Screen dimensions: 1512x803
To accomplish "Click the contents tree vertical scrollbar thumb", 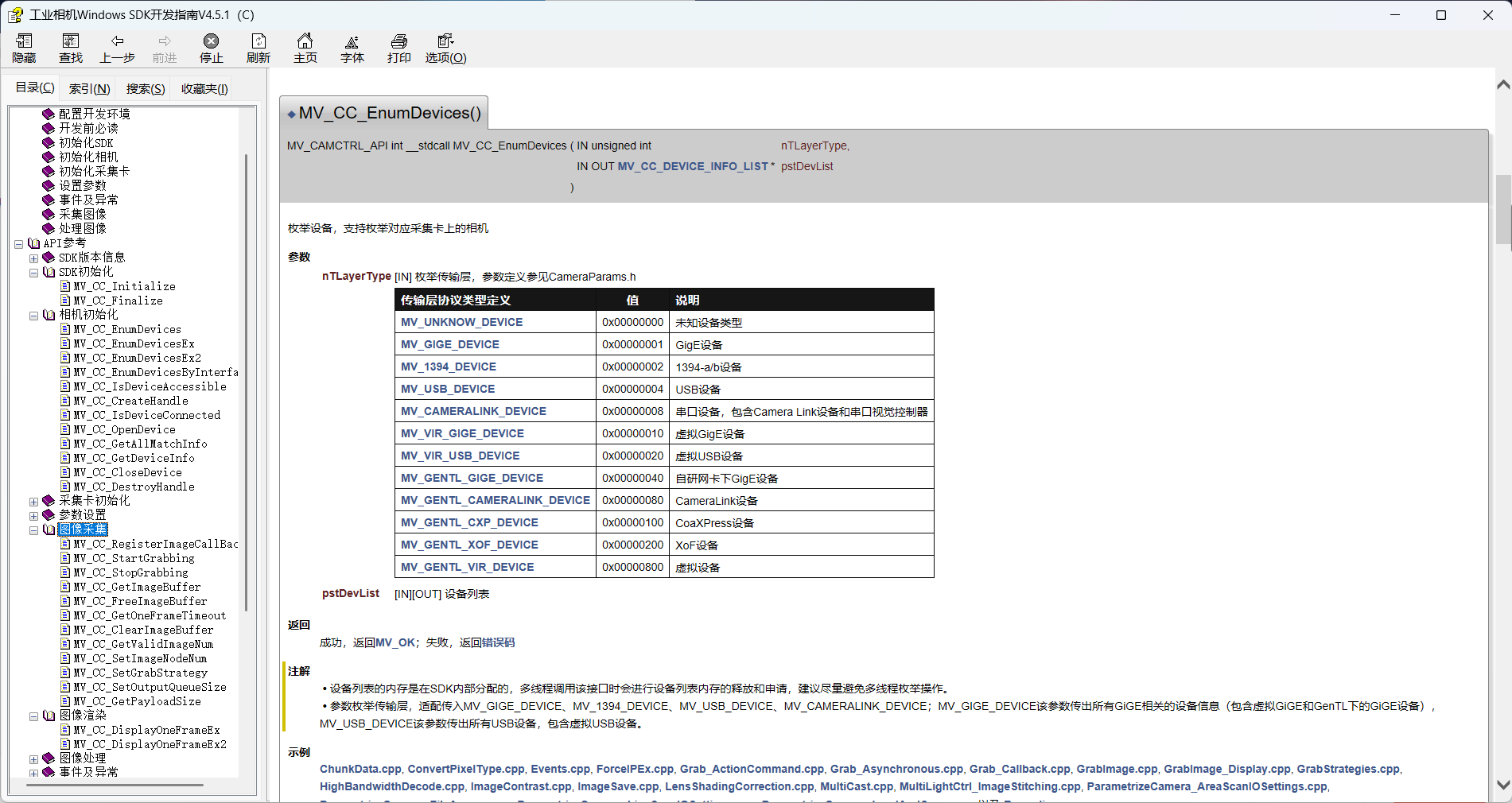I will (x=246, y=382).
